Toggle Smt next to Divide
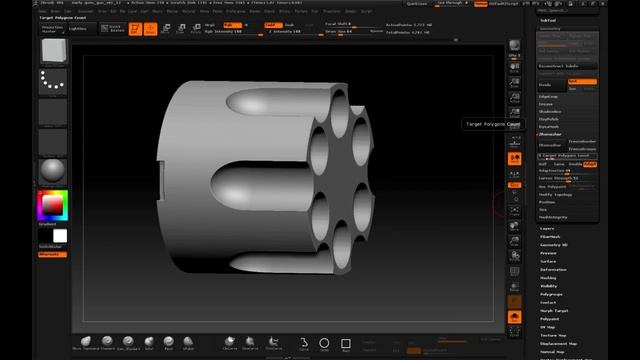 coord(582,81)
